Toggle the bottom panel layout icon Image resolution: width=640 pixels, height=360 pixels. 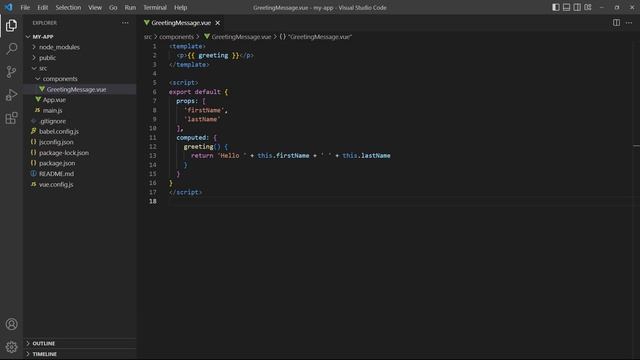(566, 7)
